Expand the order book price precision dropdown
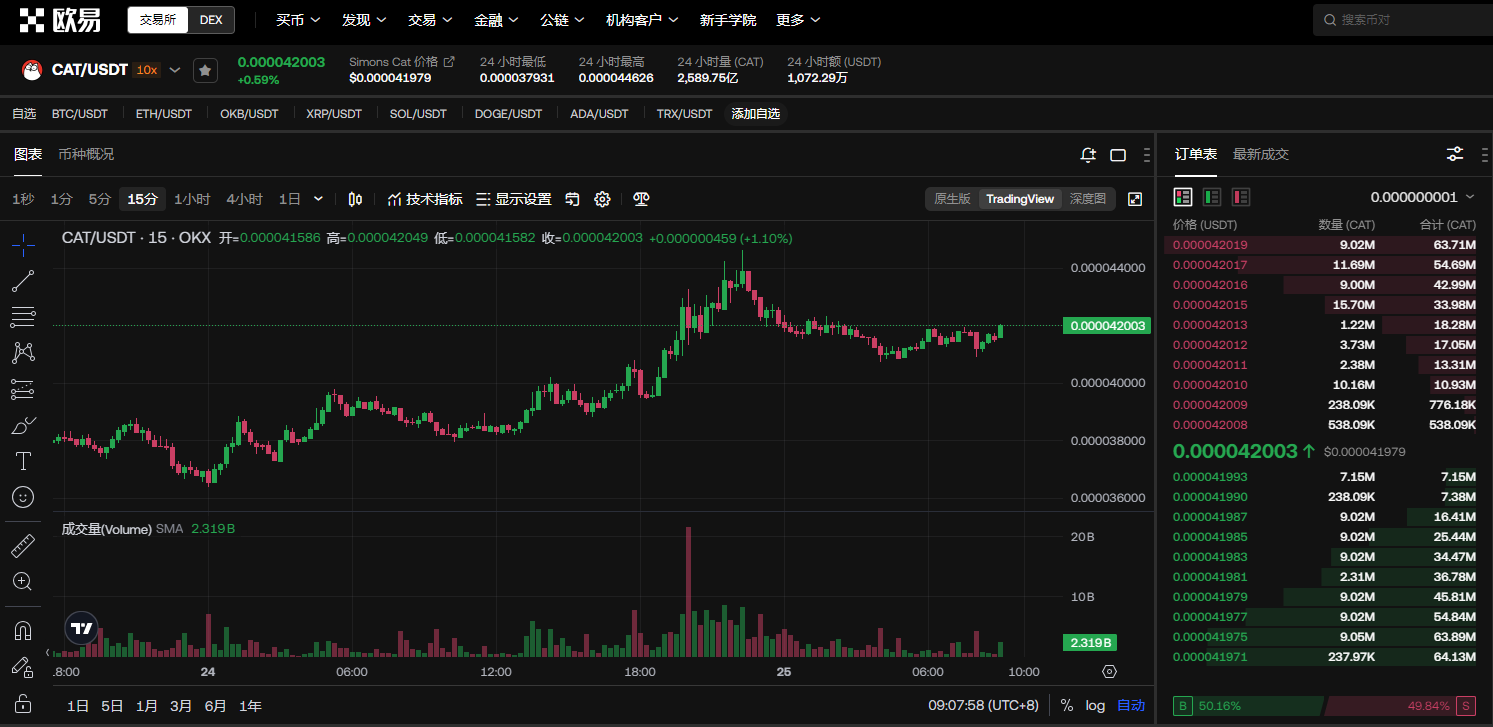Viewport: 1493px width, 727px height. tap(1423, 197)
